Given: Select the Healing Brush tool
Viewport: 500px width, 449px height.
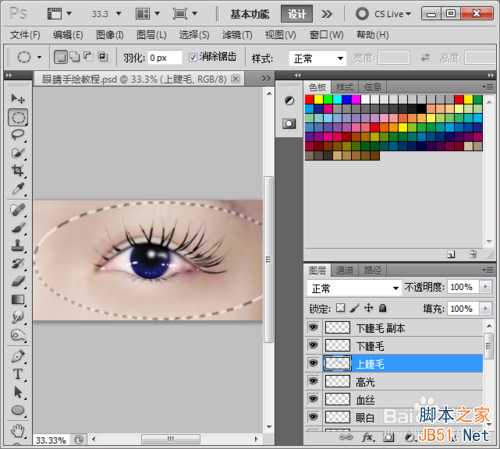Looking at the screenshot, I should 18,210.
